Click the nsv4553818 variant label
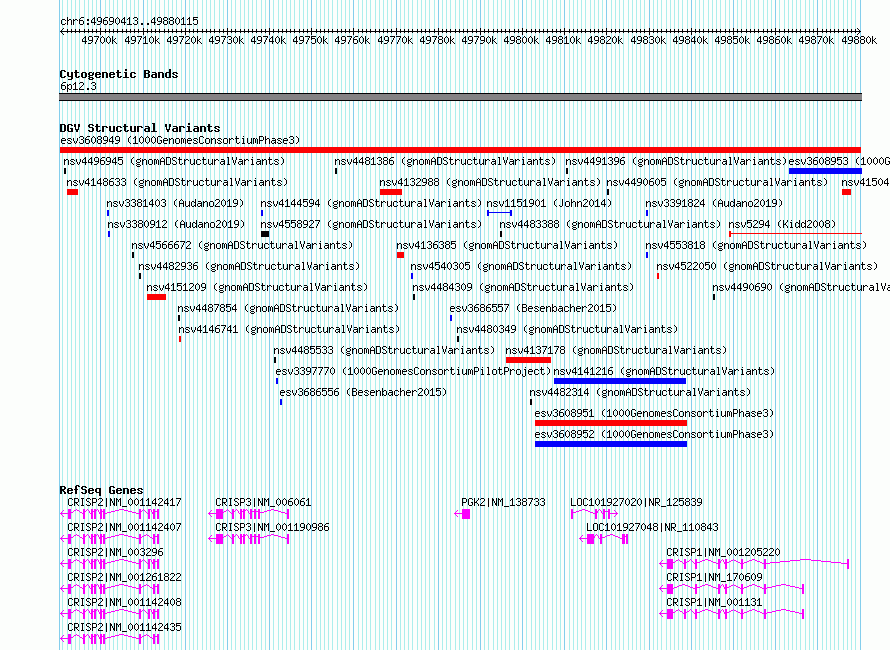The width and height of the screenshot is (890, 650). pyautogui.click(x=756, y=245)
